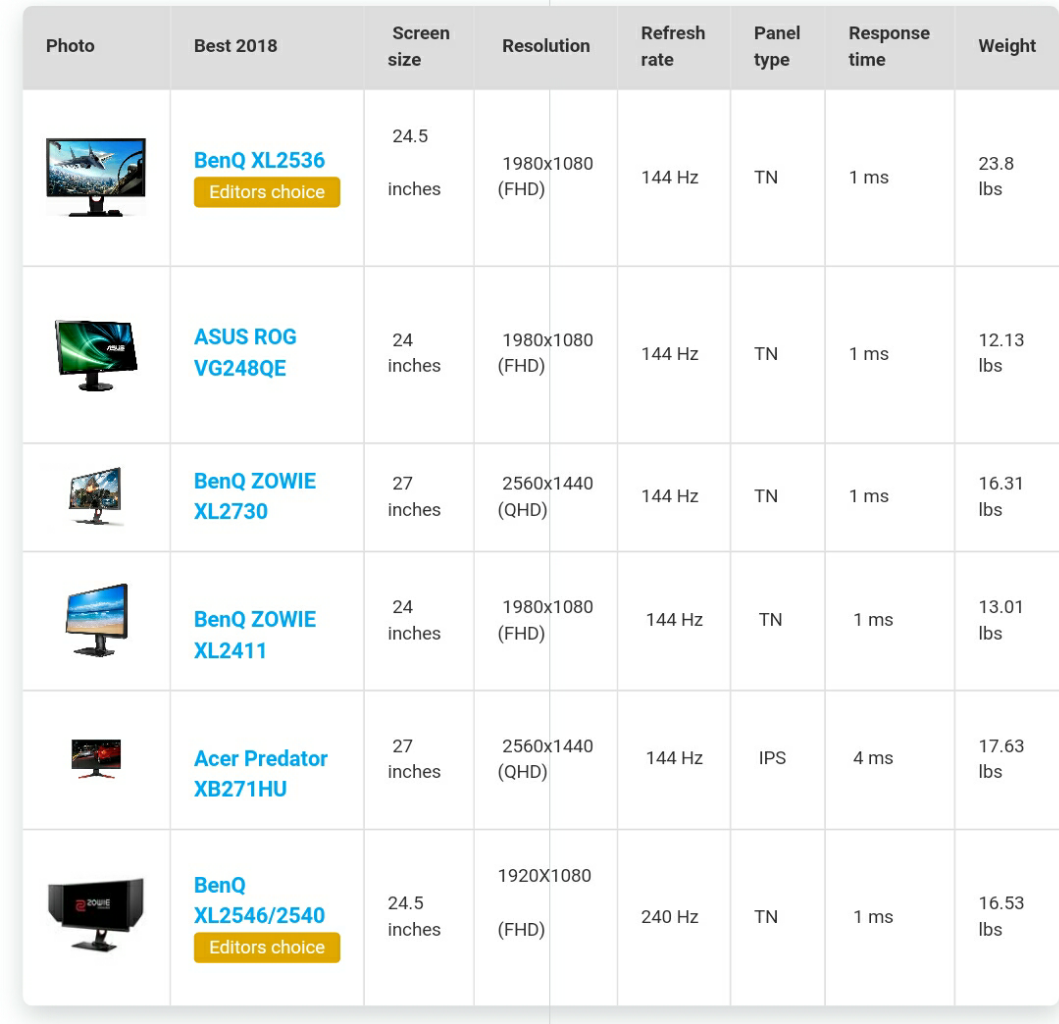The height and width of the screenshot is (1024, 1059).
Task: Open the BenQ ZOWIE XL2411 link
Action: pos(255,634)
